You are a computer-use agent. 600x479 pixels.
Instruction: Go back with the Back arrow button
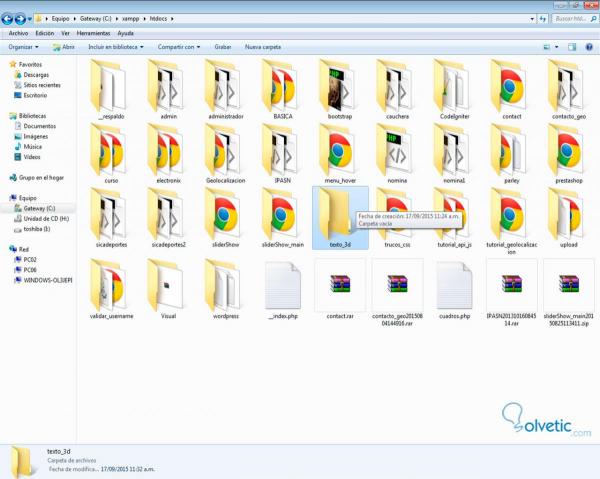coord(7,18)
